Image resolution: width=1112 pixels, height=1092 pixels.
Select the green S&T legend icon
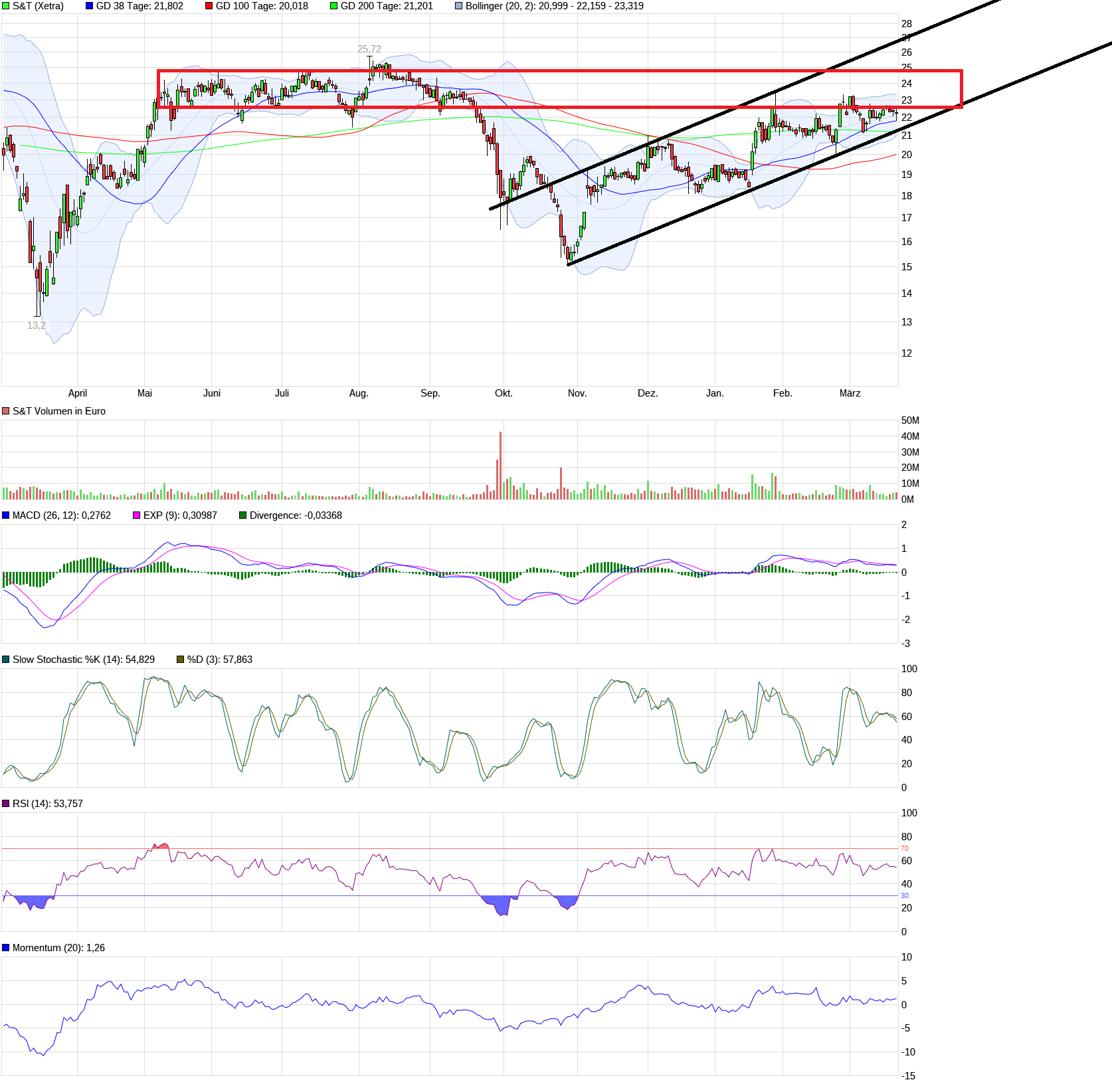tap(6, 6)
